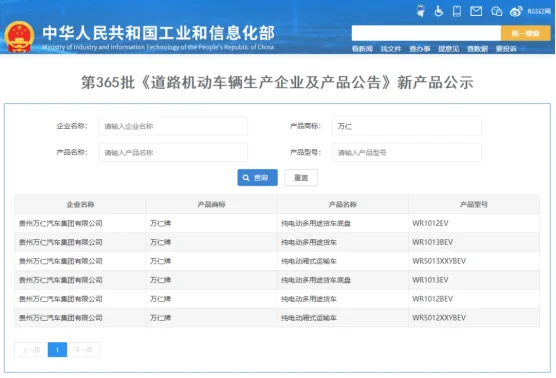Click the national emblem logo

click(x=19, y=37)
